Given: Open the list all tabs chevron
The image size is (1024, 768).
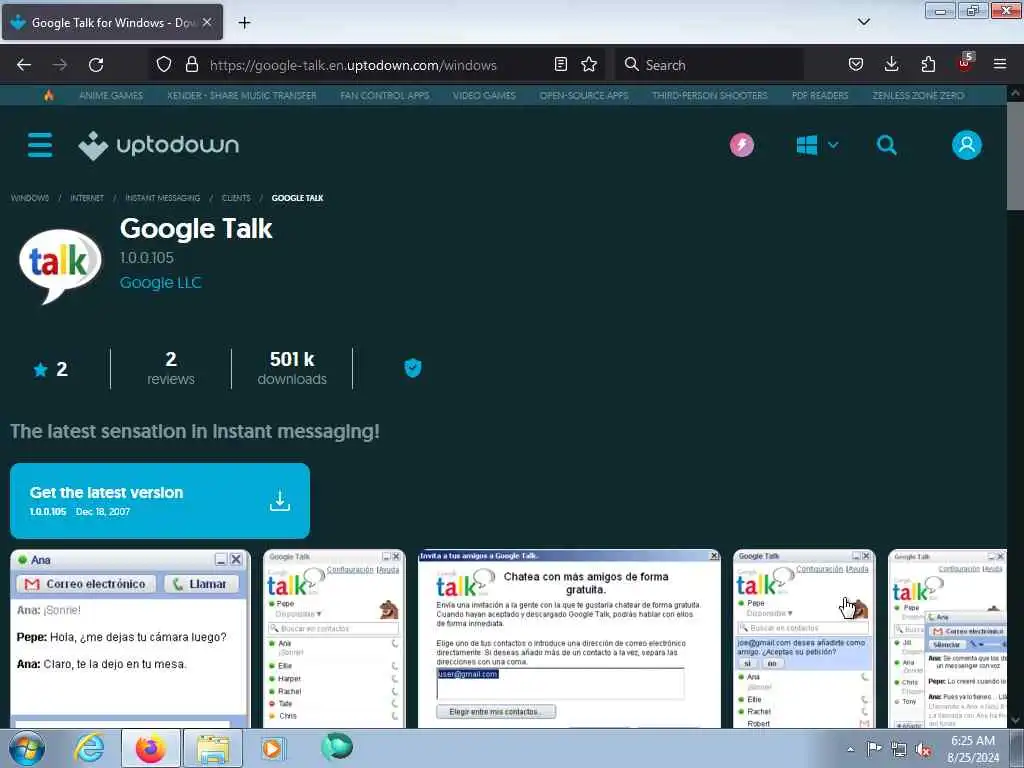Looking at the screenshot, I should pyautogui.click(x=864, y=22).
